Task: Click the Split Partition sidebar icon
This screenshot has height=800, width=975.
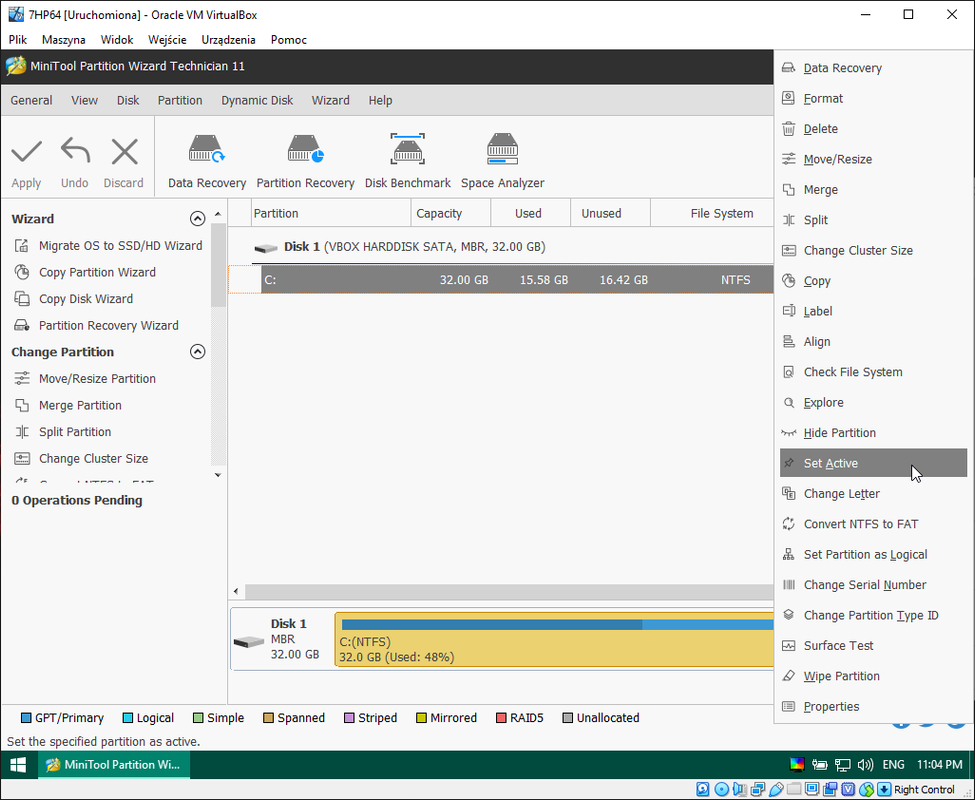Action: (22, 432)
